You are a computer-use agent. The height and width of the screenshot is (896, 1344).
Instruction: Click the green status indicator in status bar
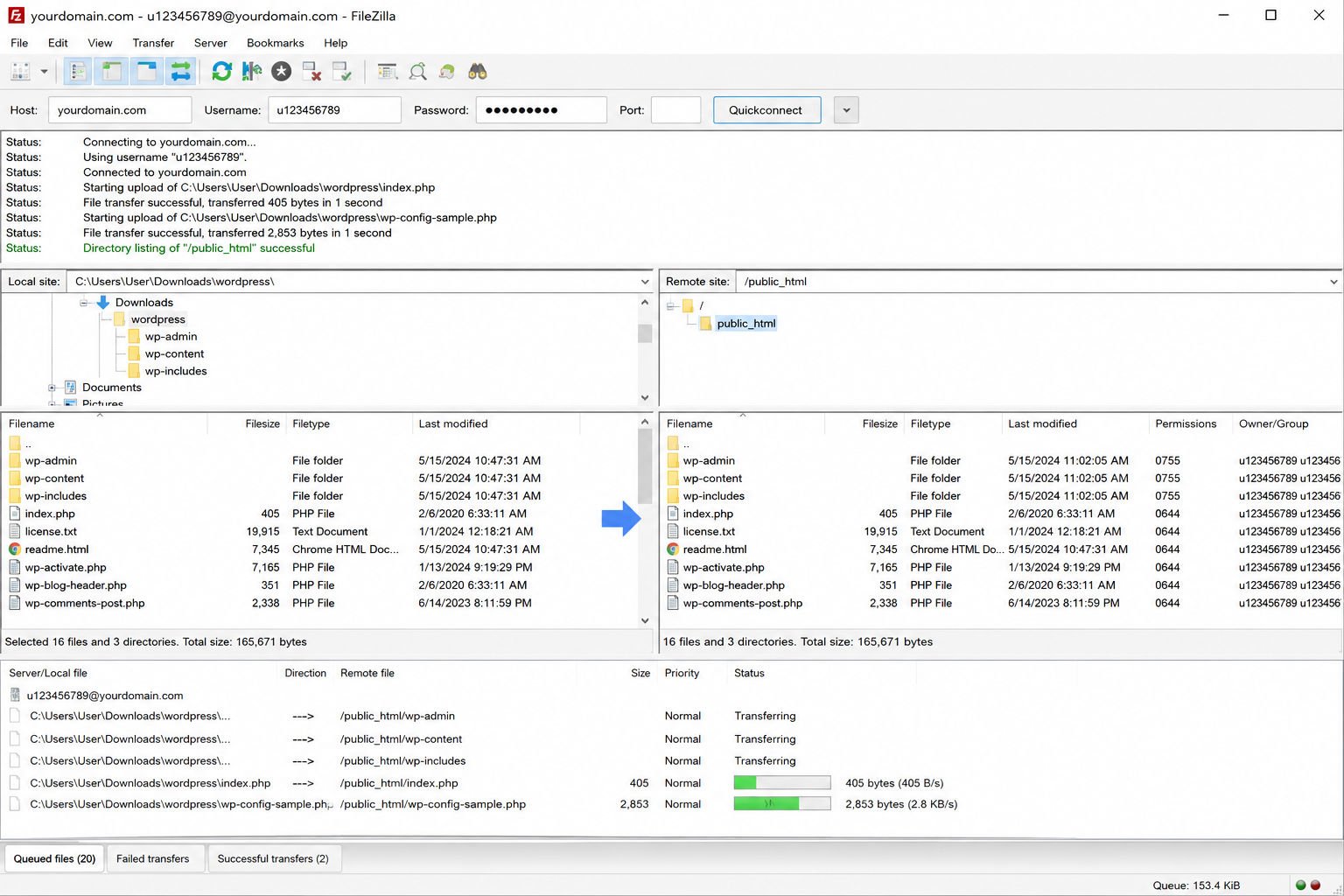[x=1300, y=885]
